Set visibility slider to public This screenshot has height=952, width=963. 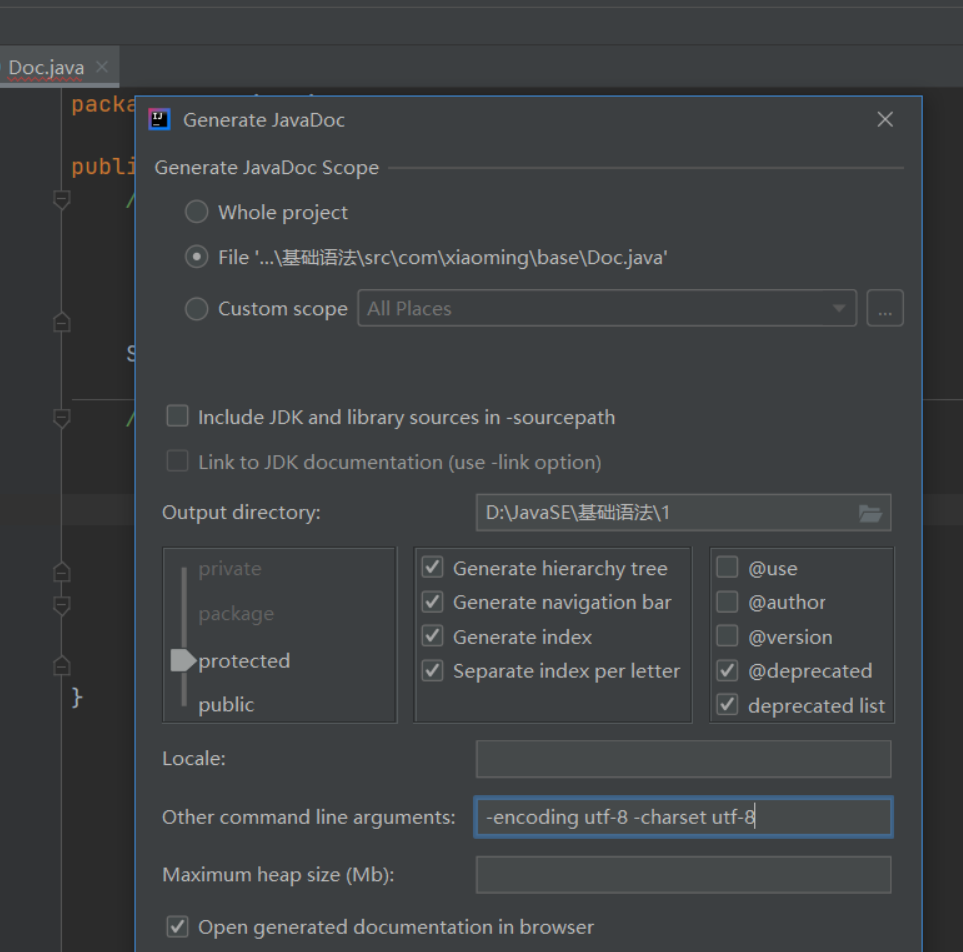226,704
